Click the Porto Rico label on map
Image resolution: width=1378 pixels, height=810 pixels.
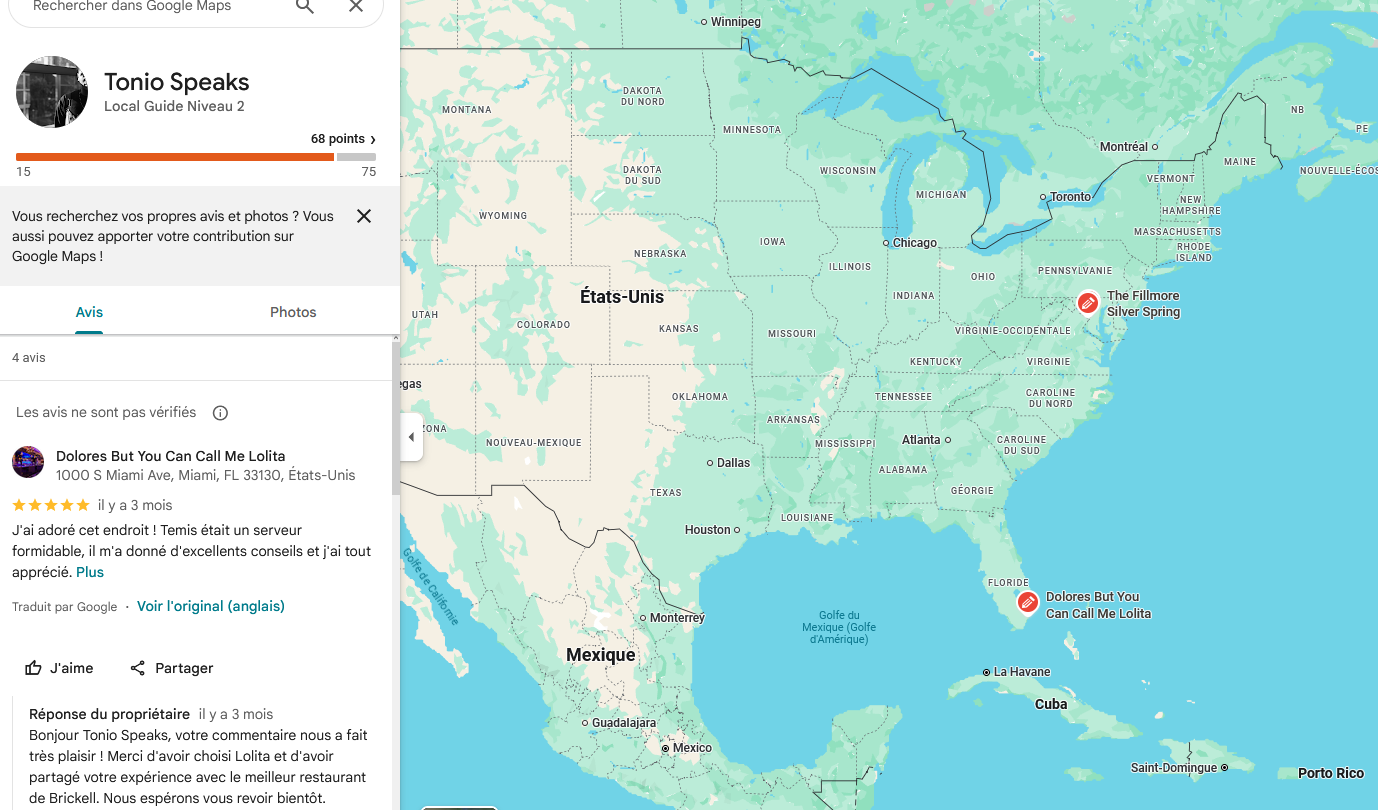pos(1331,773)
